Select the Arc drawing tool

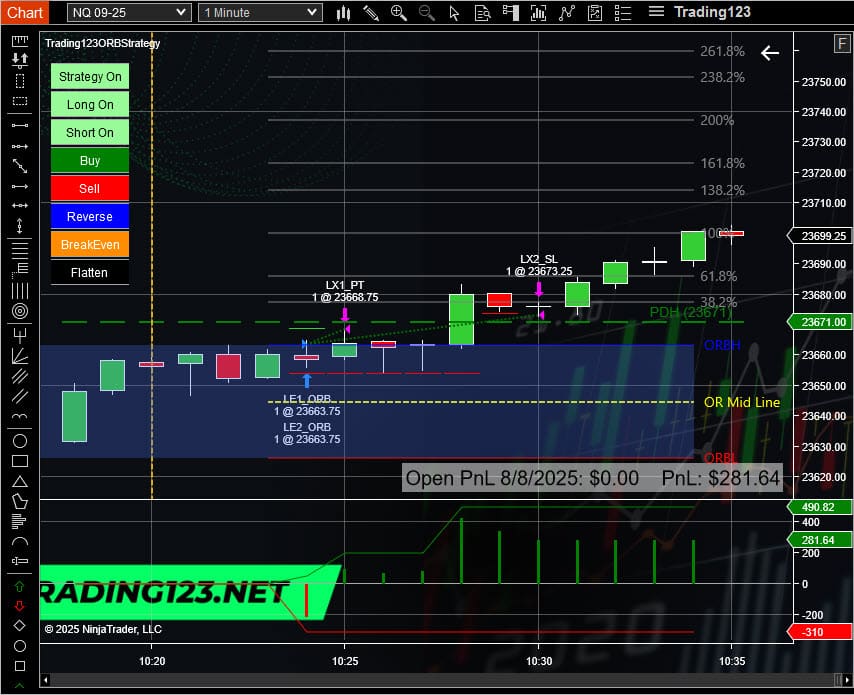(x=20, y=541)
